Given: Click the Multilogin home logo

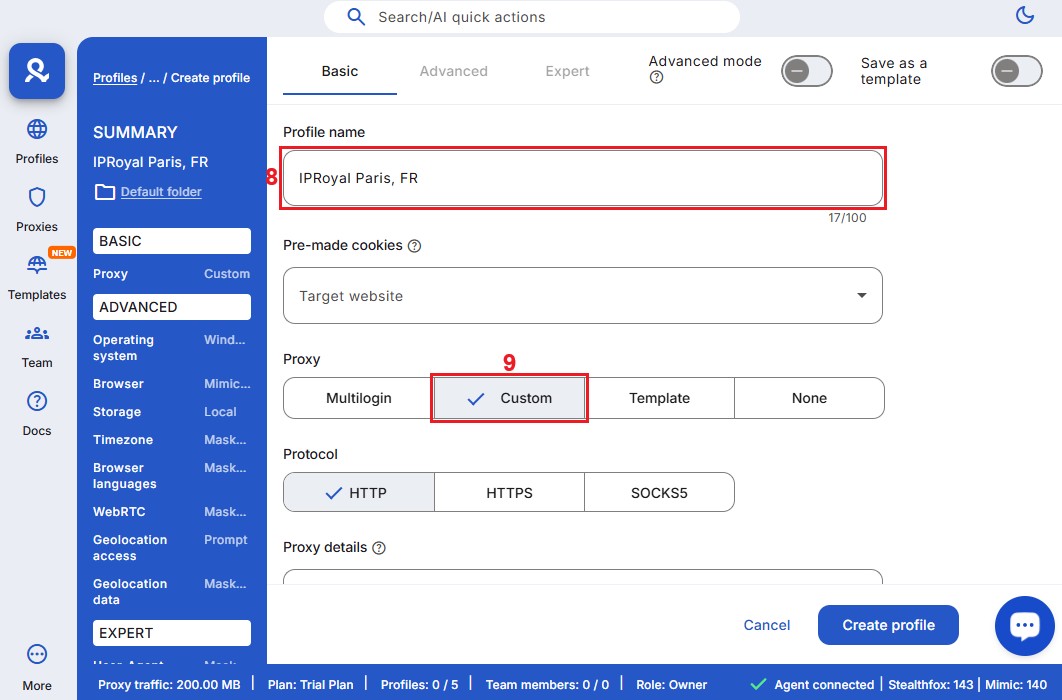Looking at the screenshot, I should 37,71.
